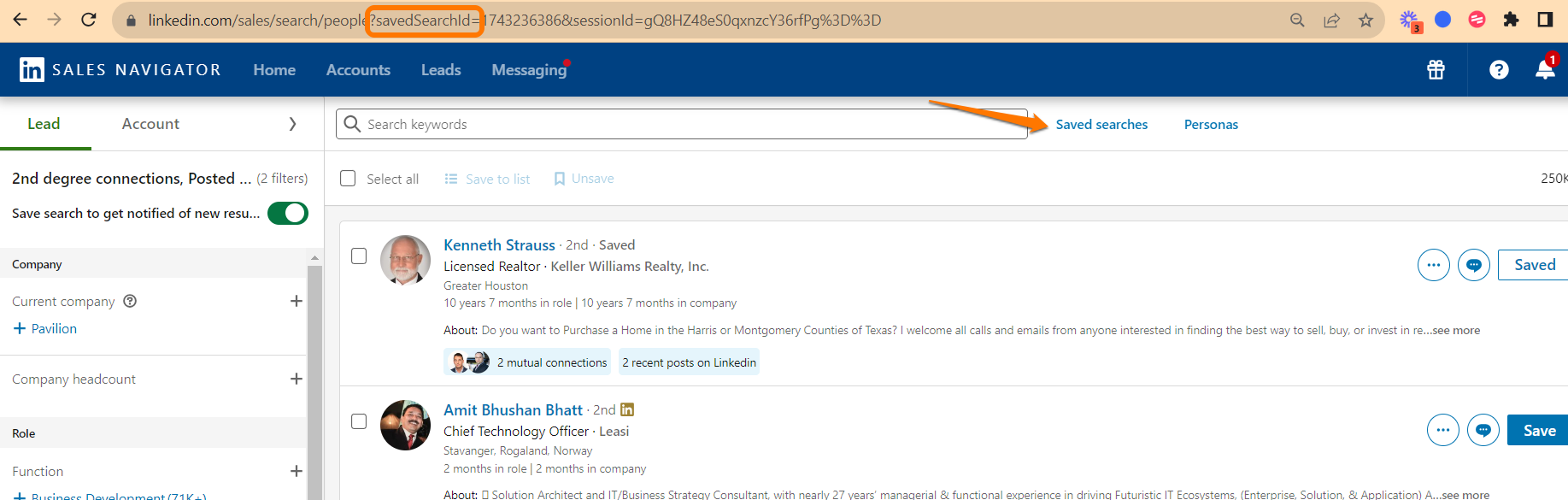Reload the page
Screen dimensions: 1568x500
tap(89, 20)
